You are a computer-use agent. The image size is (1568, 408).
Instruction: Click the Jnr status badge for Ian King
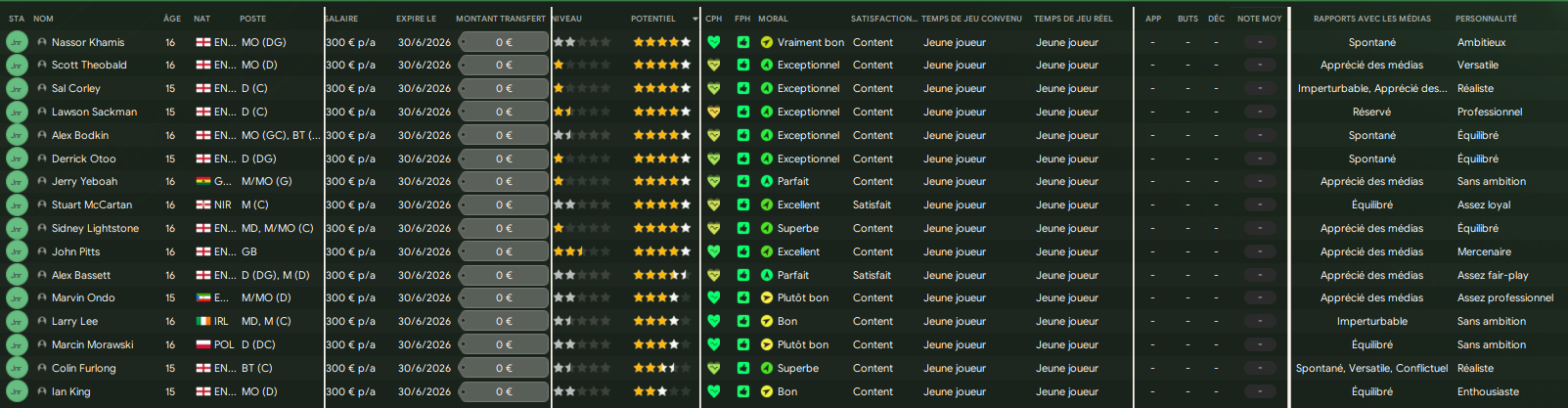click(x=17, y=391)
